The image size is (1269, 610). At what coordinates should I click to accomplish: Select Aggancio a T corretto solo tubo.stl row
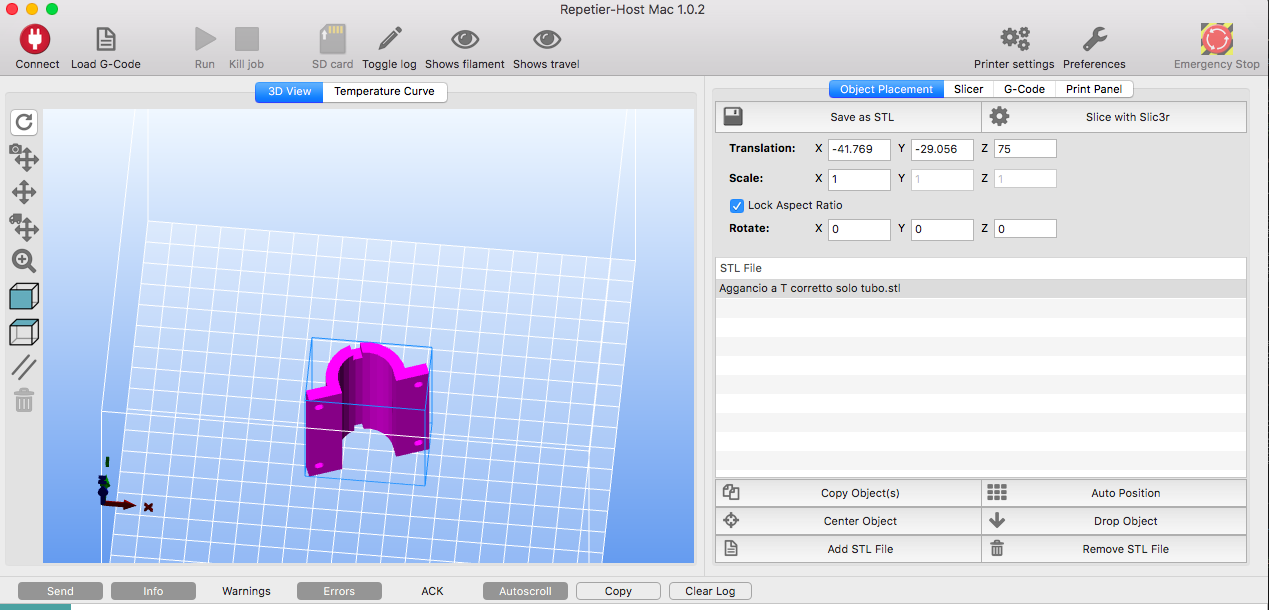point(981,288)
